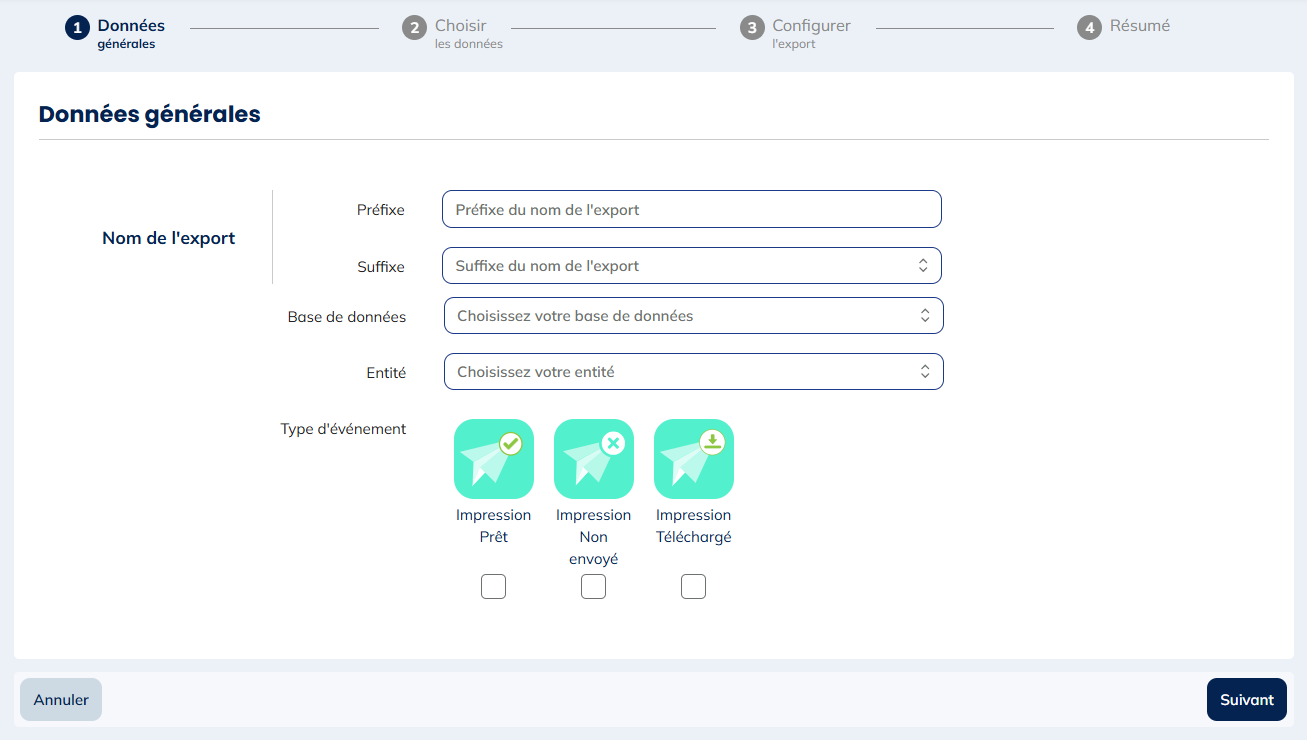Tick the checkbox under Impression Non envoyé
This screenshot has height=740, width=1307.
[x=594, y=587]
